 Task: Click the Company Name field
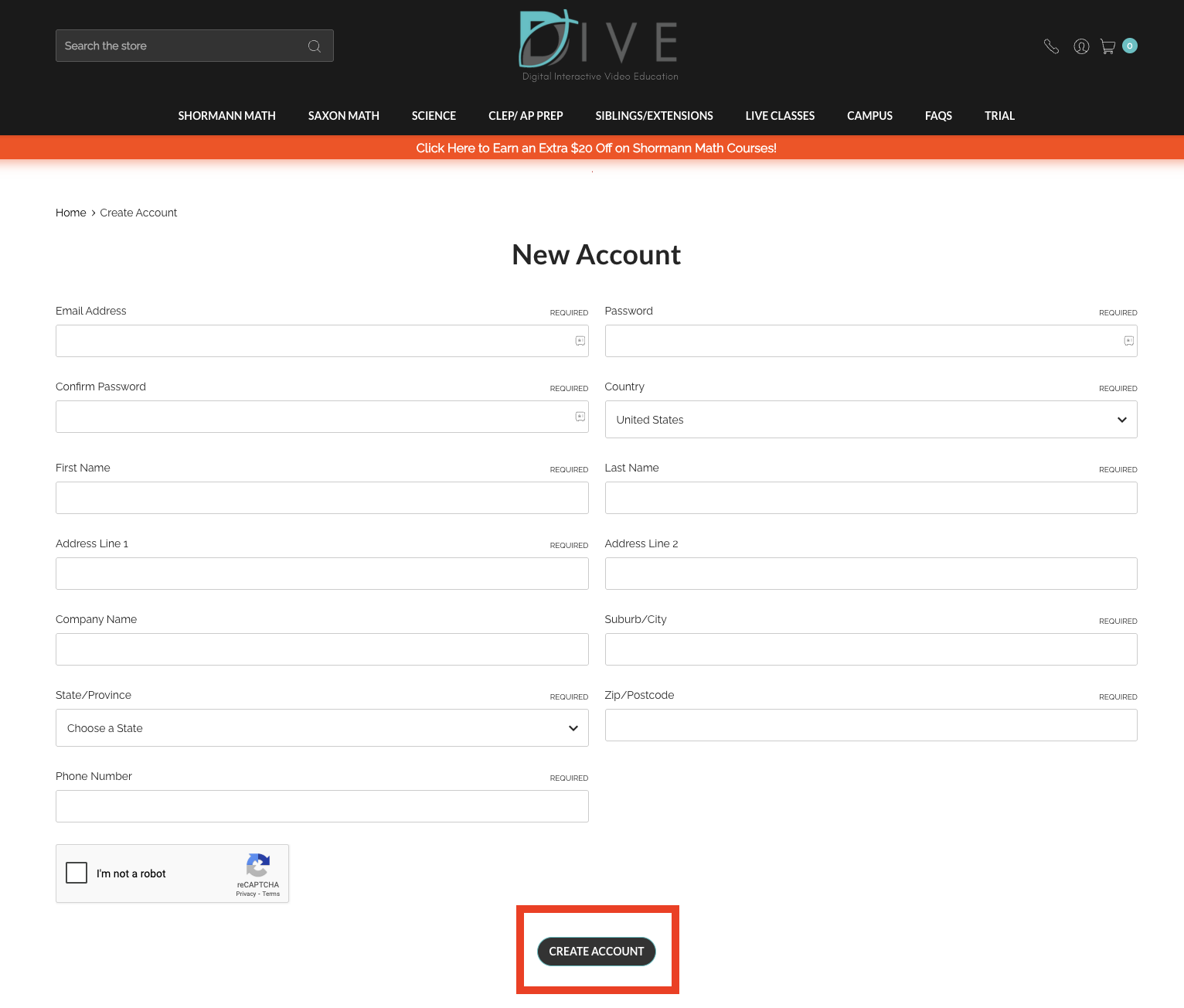pyautogui.click(x=322, y=649)
